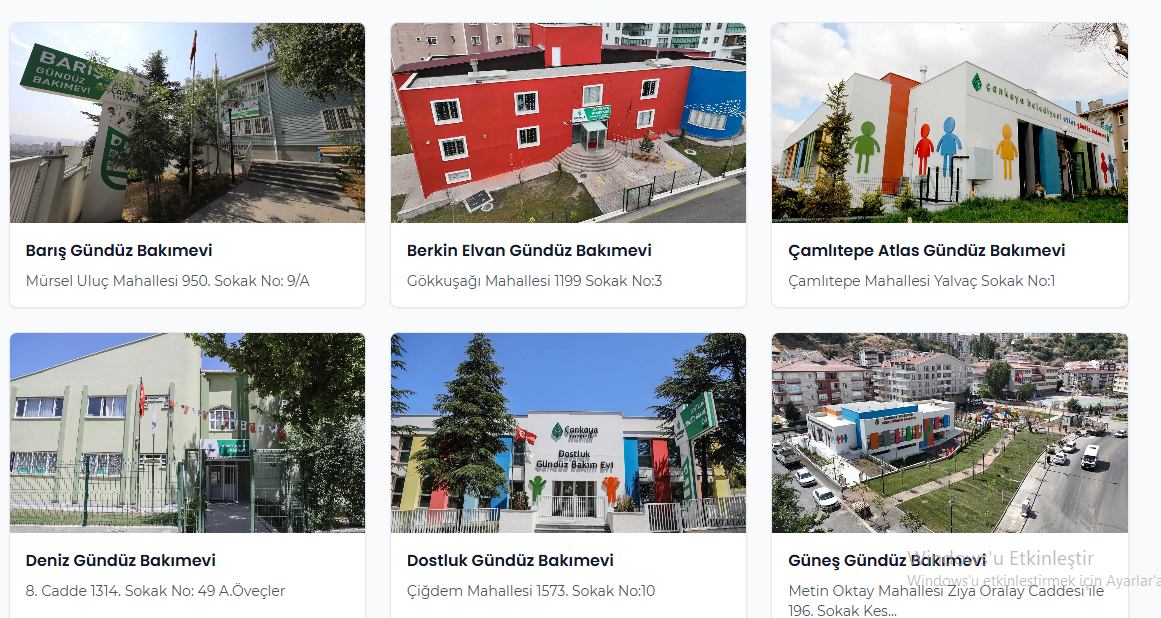This screenshot has width=1161, height=618.
Task: Select the Deniz Gündüz Bakımevi photo
Action: (187, 433)
